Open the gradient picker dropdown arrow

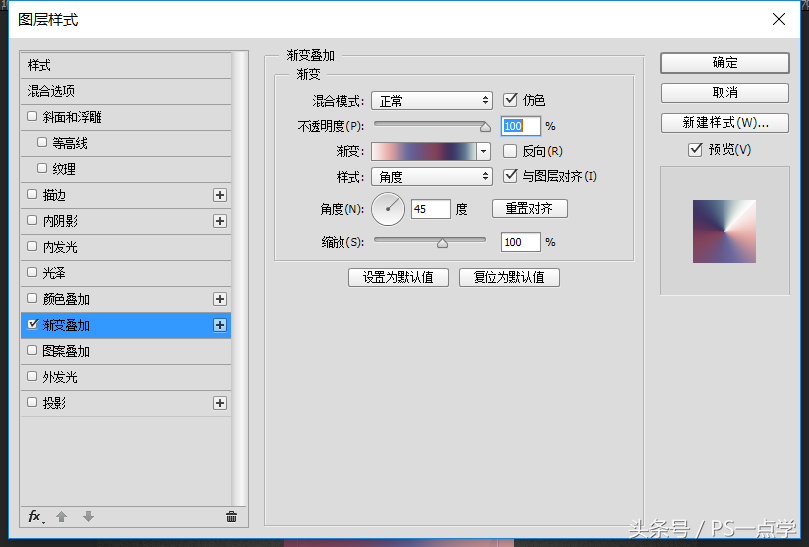click(483, 151)
